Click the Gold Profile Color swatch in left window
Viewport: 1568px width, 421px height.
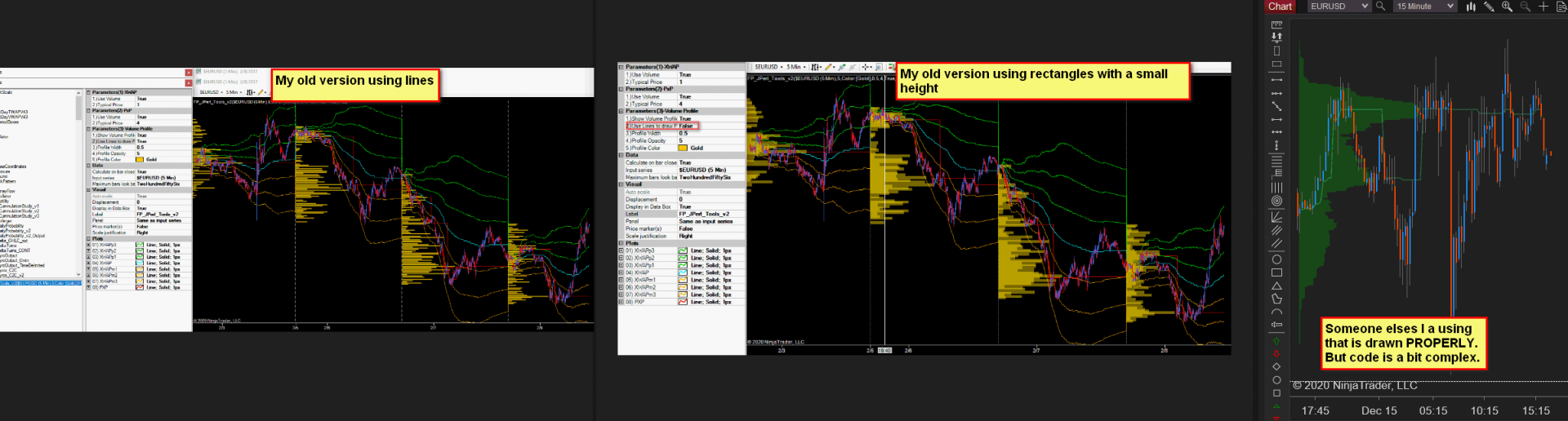140,159
